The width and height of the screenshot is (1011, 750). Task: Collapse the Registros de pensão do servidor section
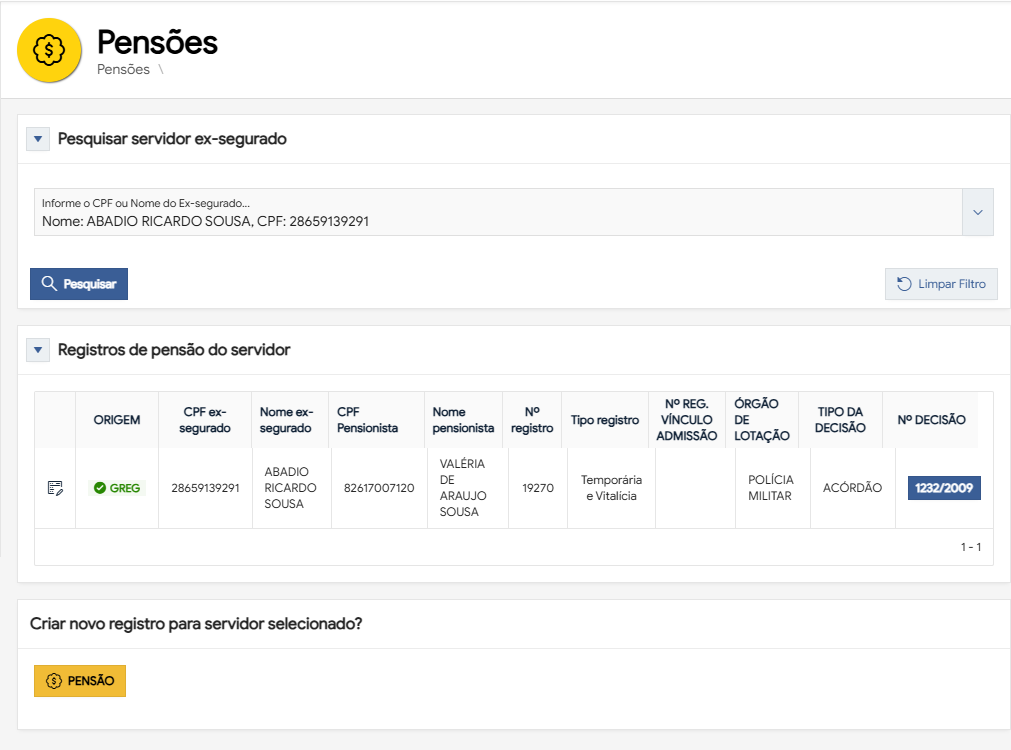[x=38, y=350]
